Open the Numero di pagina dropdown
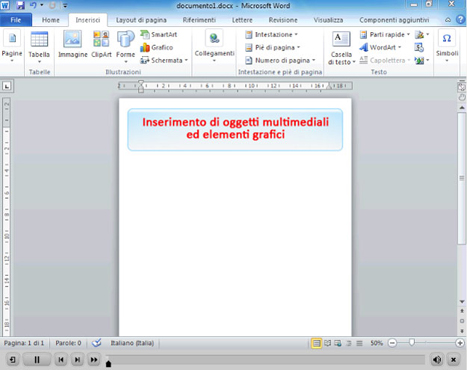The width and height of the screenshot is (467, 370). coord(314,60)
